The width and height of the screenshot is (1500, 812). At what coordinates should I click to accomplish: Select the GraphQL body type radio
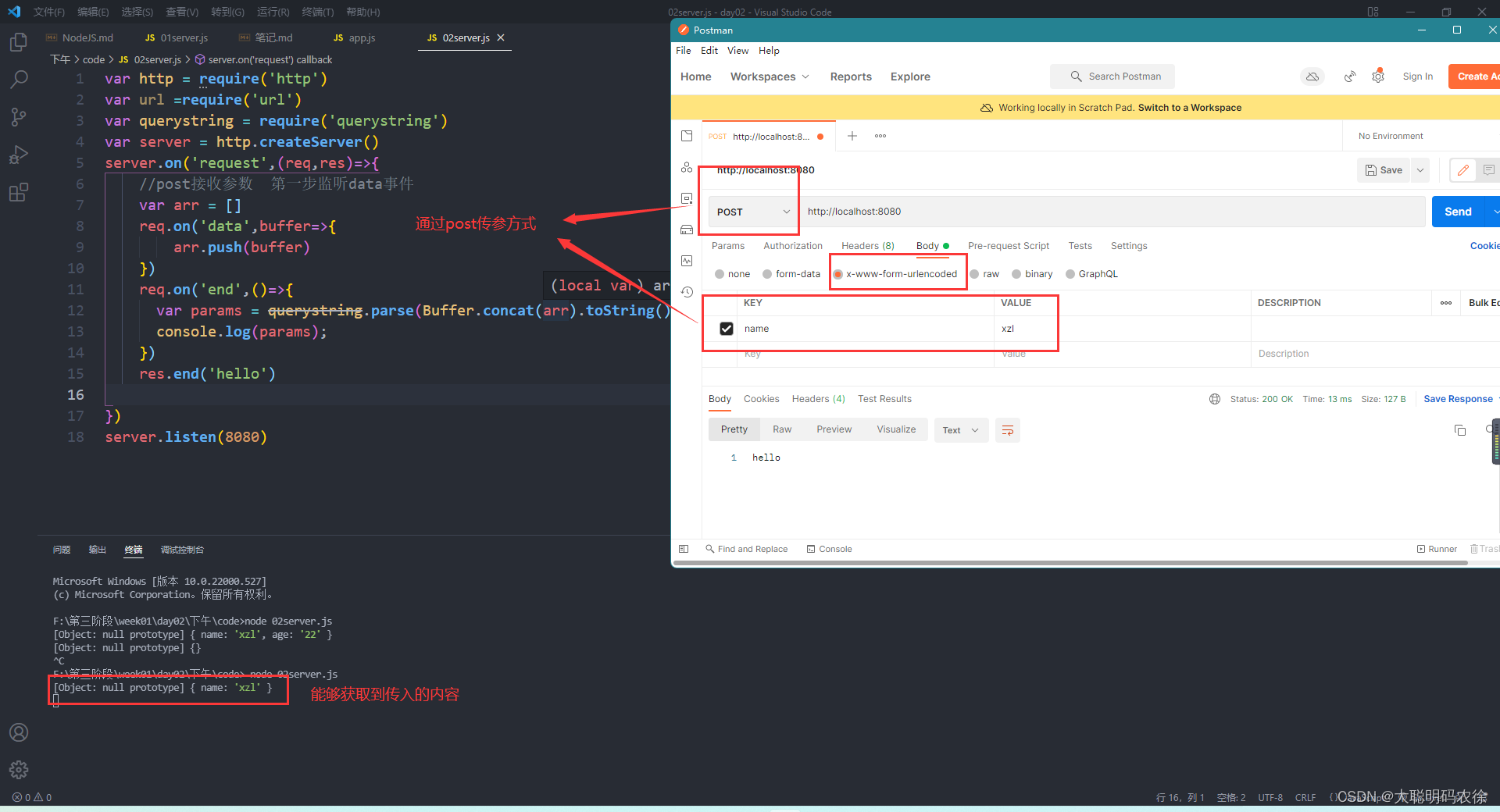1070,274
